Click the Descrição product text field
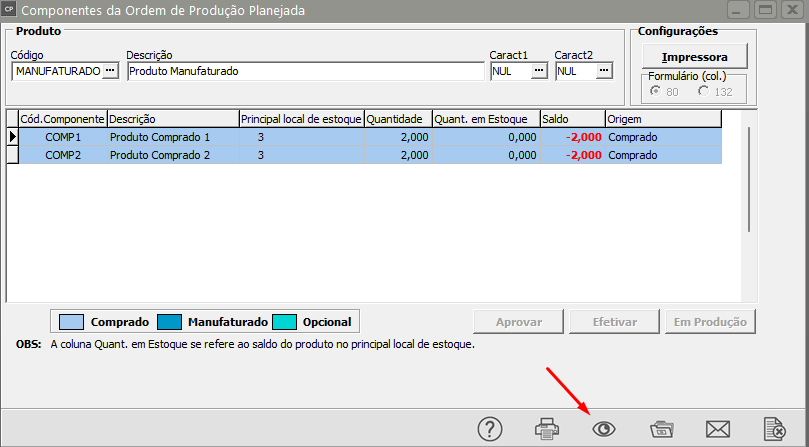The image size is (809, 447). [x=305, y=71]
